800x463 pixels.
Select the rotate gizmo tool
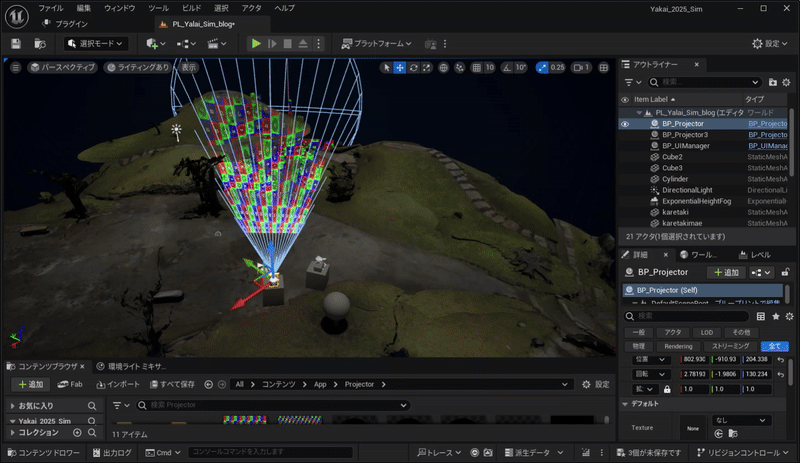point(413,67)
